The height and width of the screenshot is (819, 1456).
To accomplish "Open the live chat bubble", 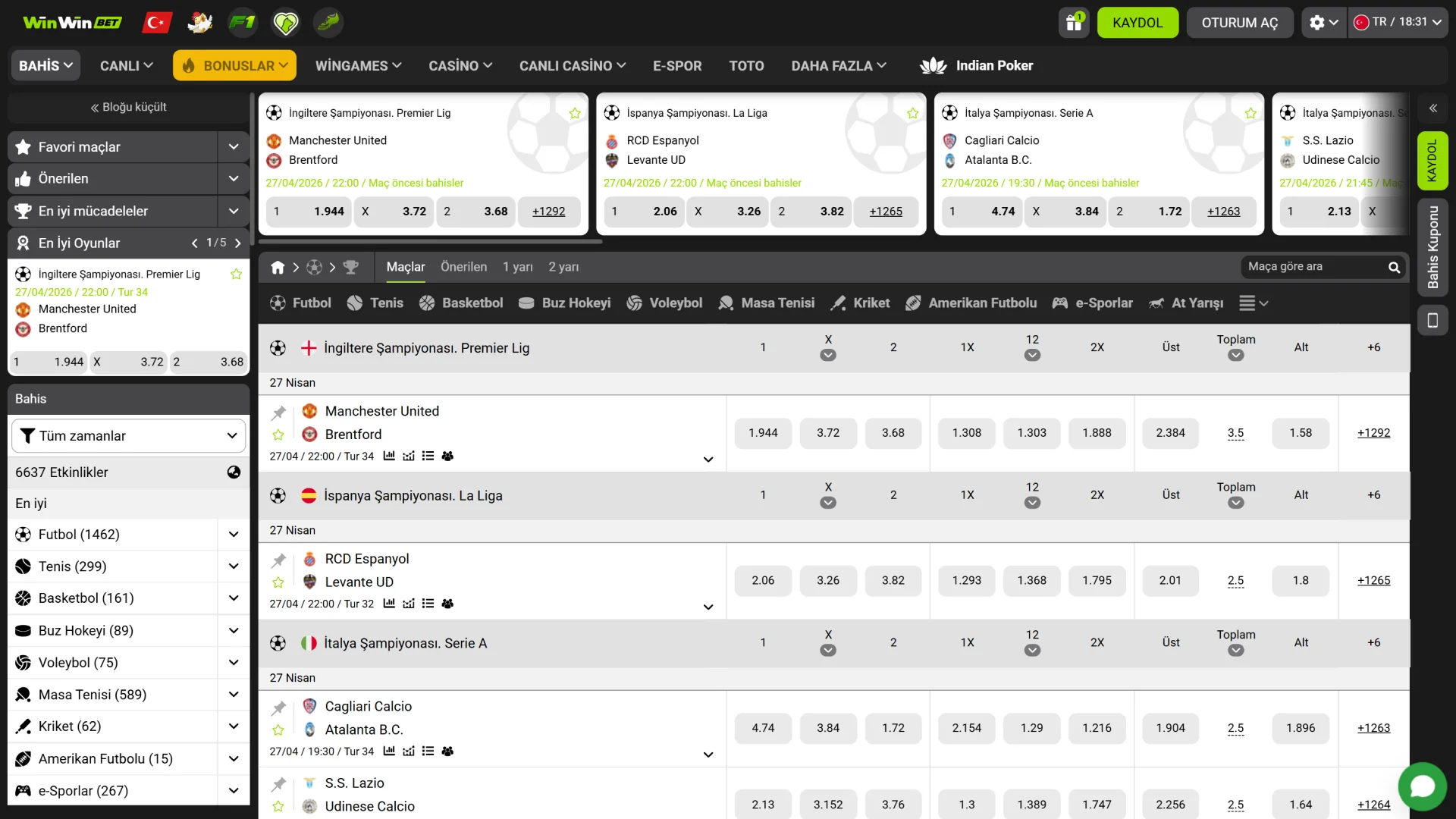I will tap(1423, 786).
